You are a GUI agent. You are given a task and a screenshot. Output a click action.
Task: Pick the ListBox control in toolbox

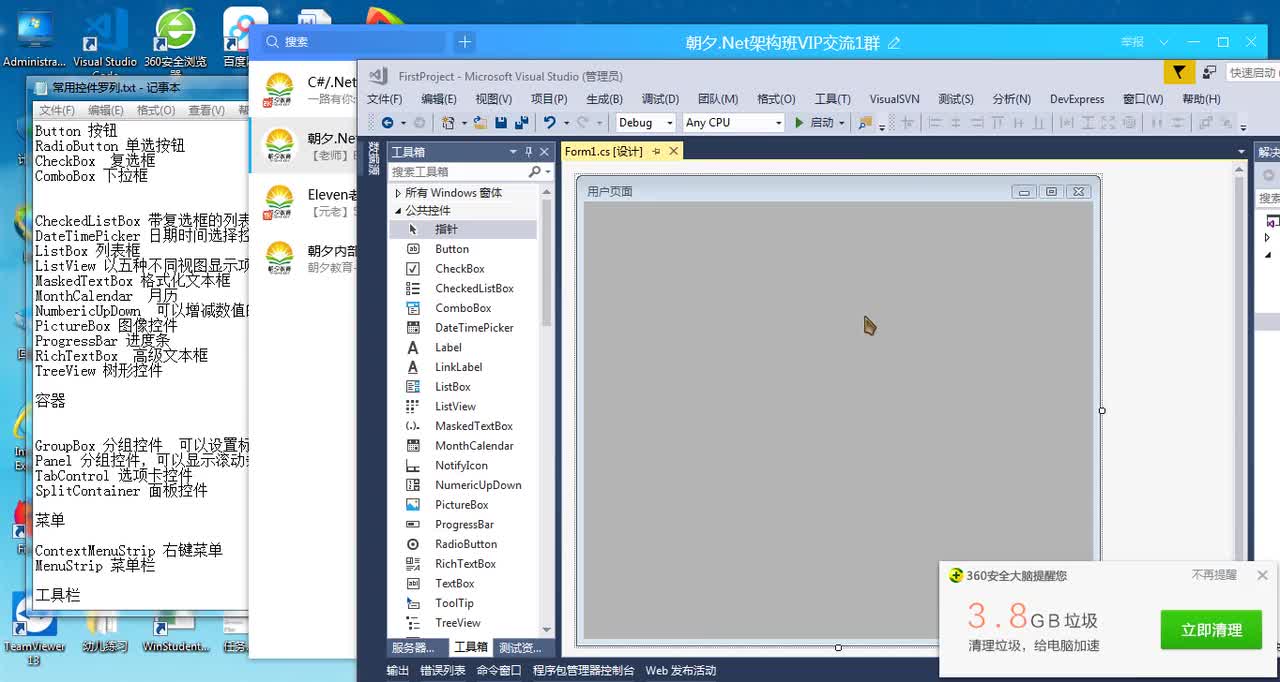click(463, 387)
